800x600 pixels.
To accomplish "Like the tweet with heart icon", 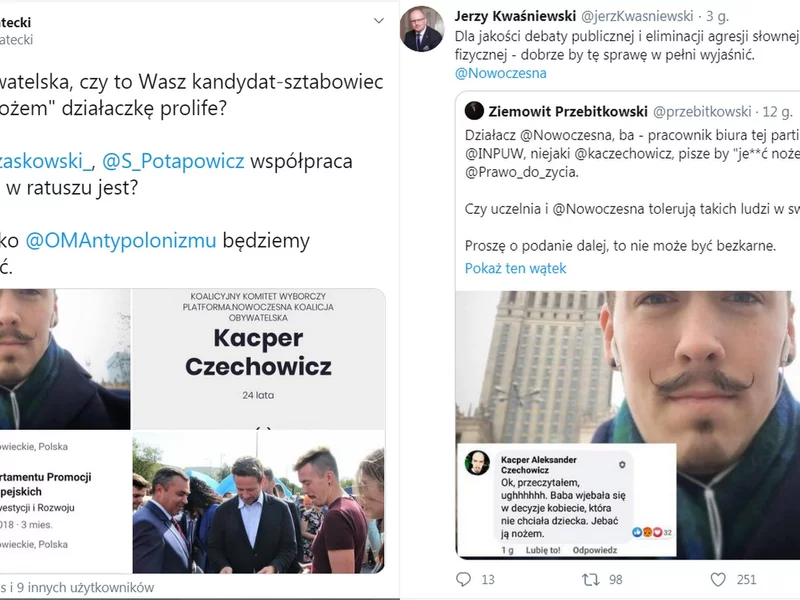I will click(x=718, y=580).
